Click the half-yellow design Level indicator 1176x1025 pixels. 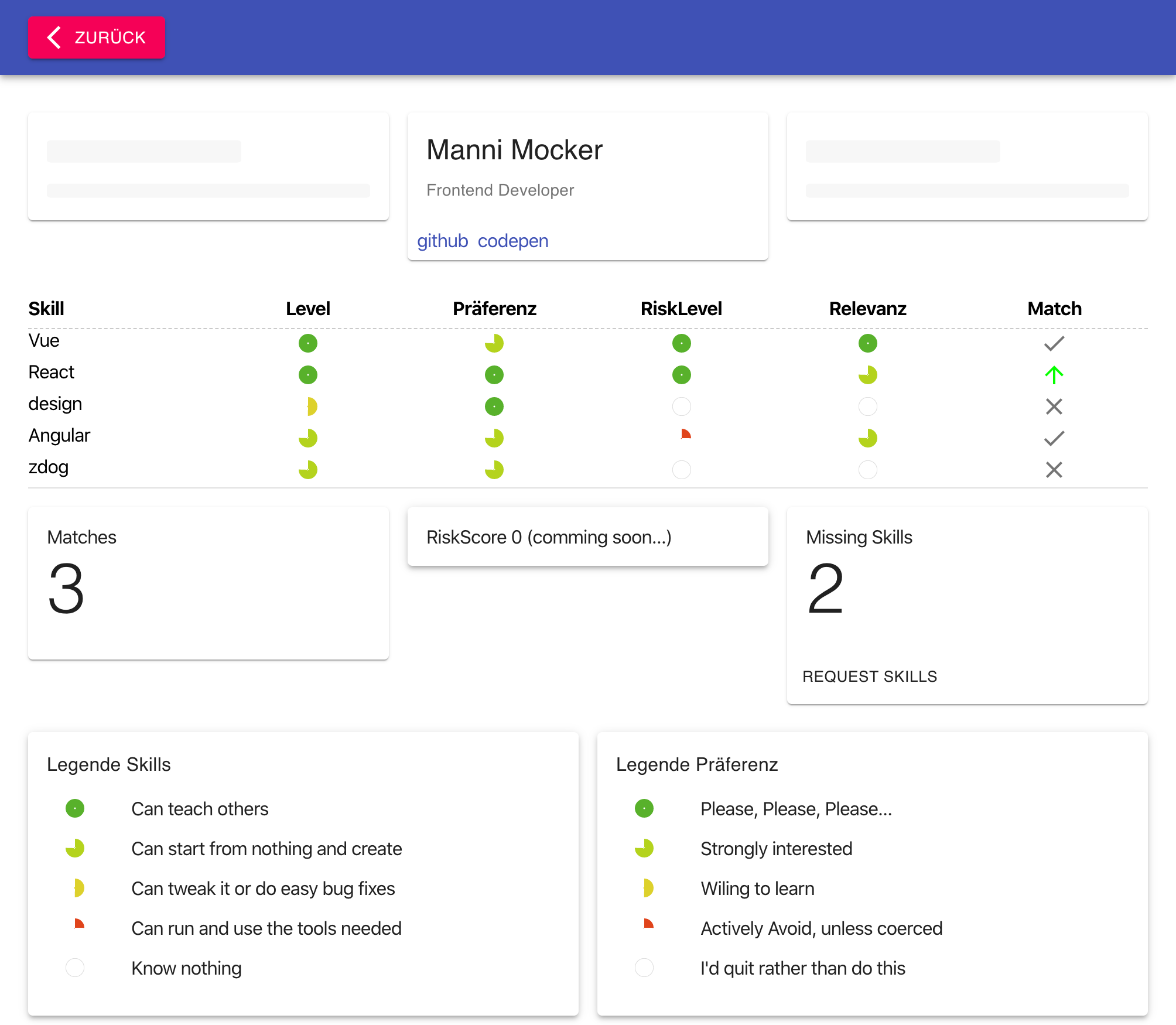click(x=311, y=406)
